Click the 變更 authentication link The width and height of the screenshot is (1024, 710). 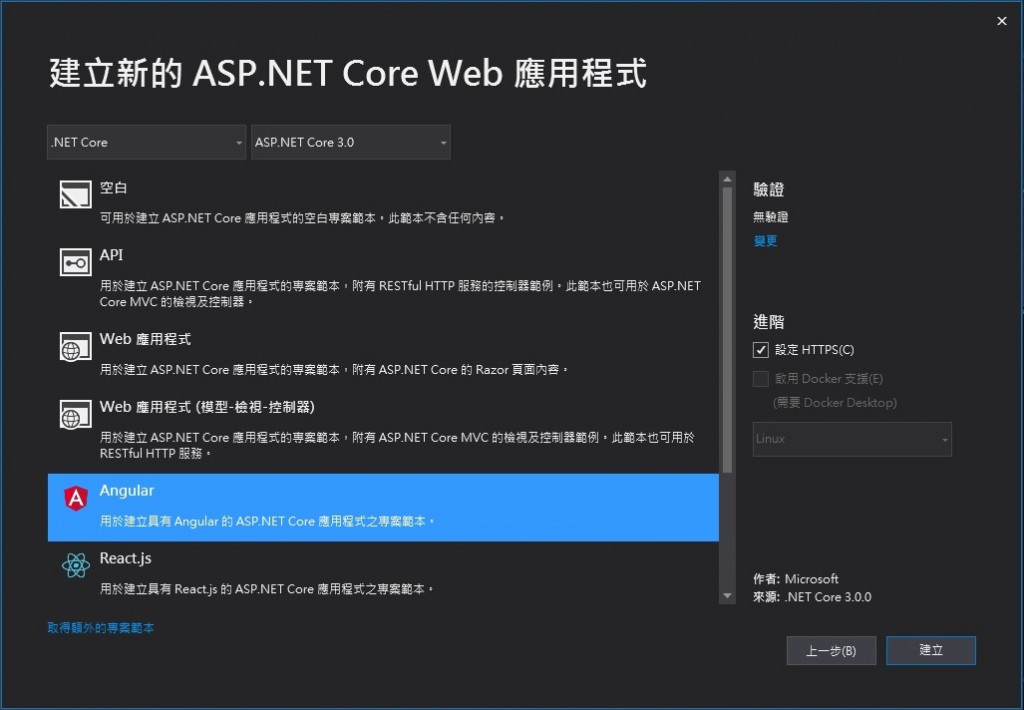(765, 241)
